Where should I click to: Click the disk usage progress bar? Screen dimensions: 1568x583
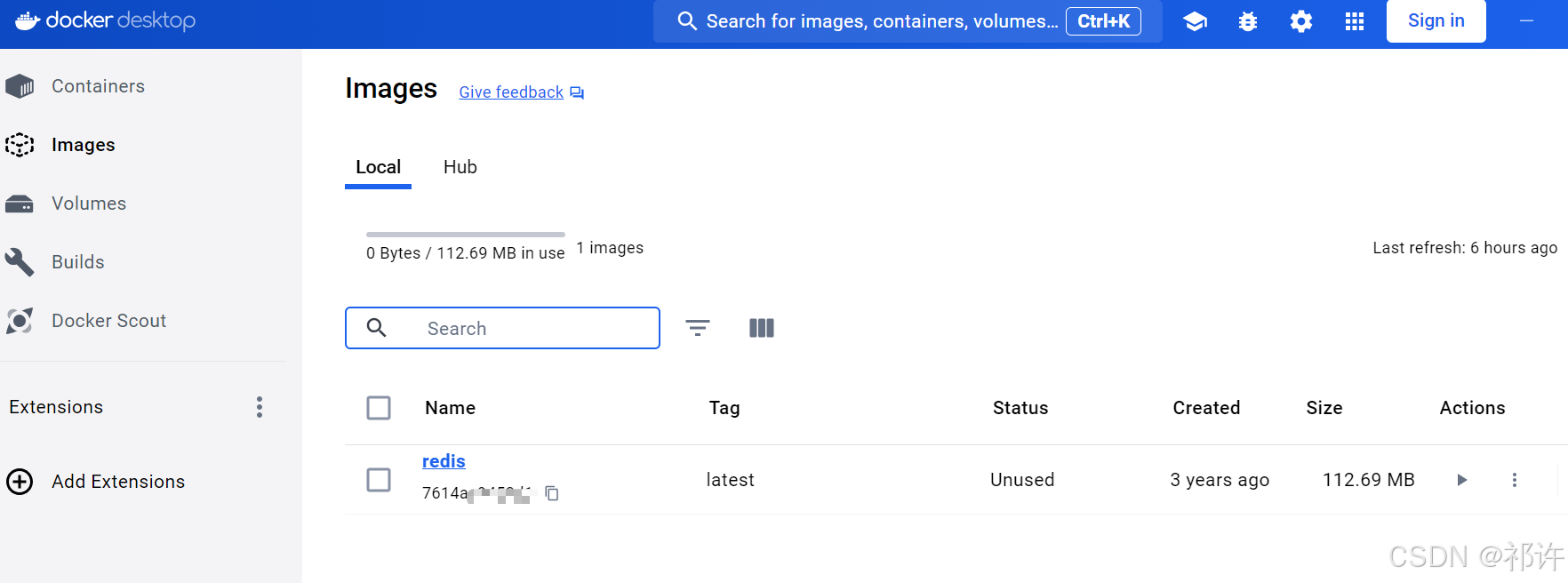466,235
